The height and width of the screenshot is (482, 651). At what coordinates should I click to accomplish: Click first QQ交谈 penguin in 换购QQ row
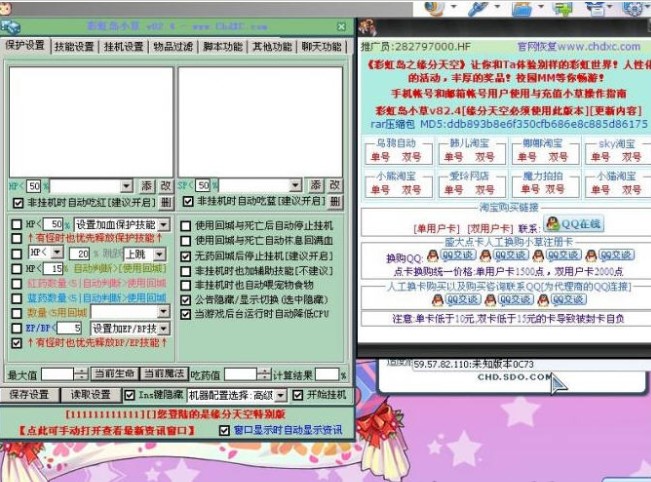450,255
